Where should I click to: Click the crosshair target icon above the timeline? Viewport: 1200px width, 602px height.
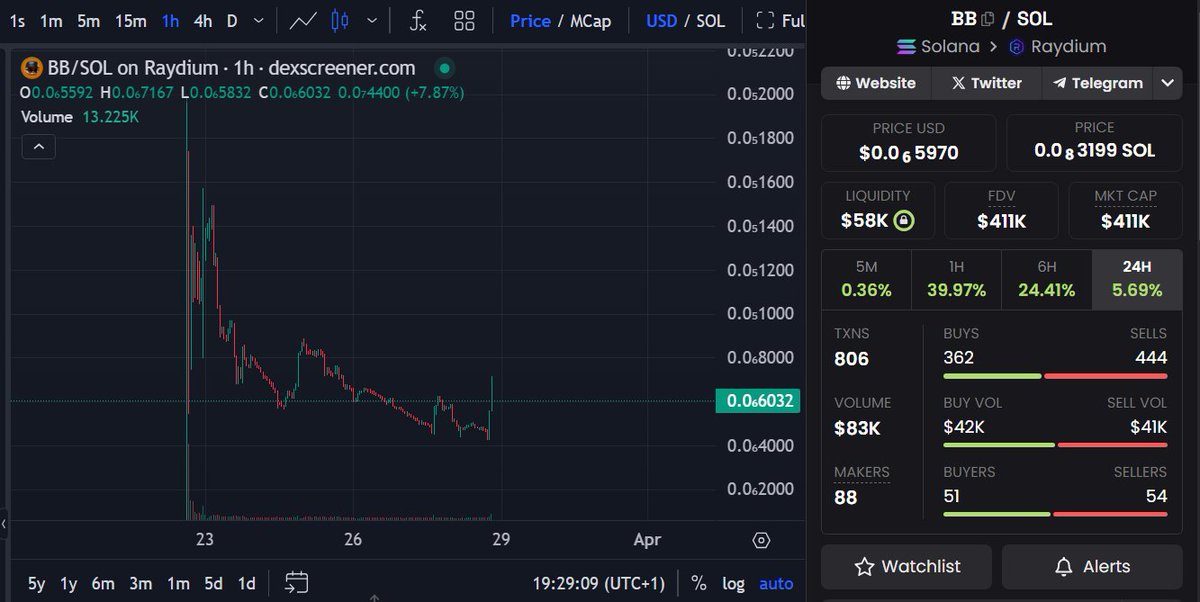761,539
